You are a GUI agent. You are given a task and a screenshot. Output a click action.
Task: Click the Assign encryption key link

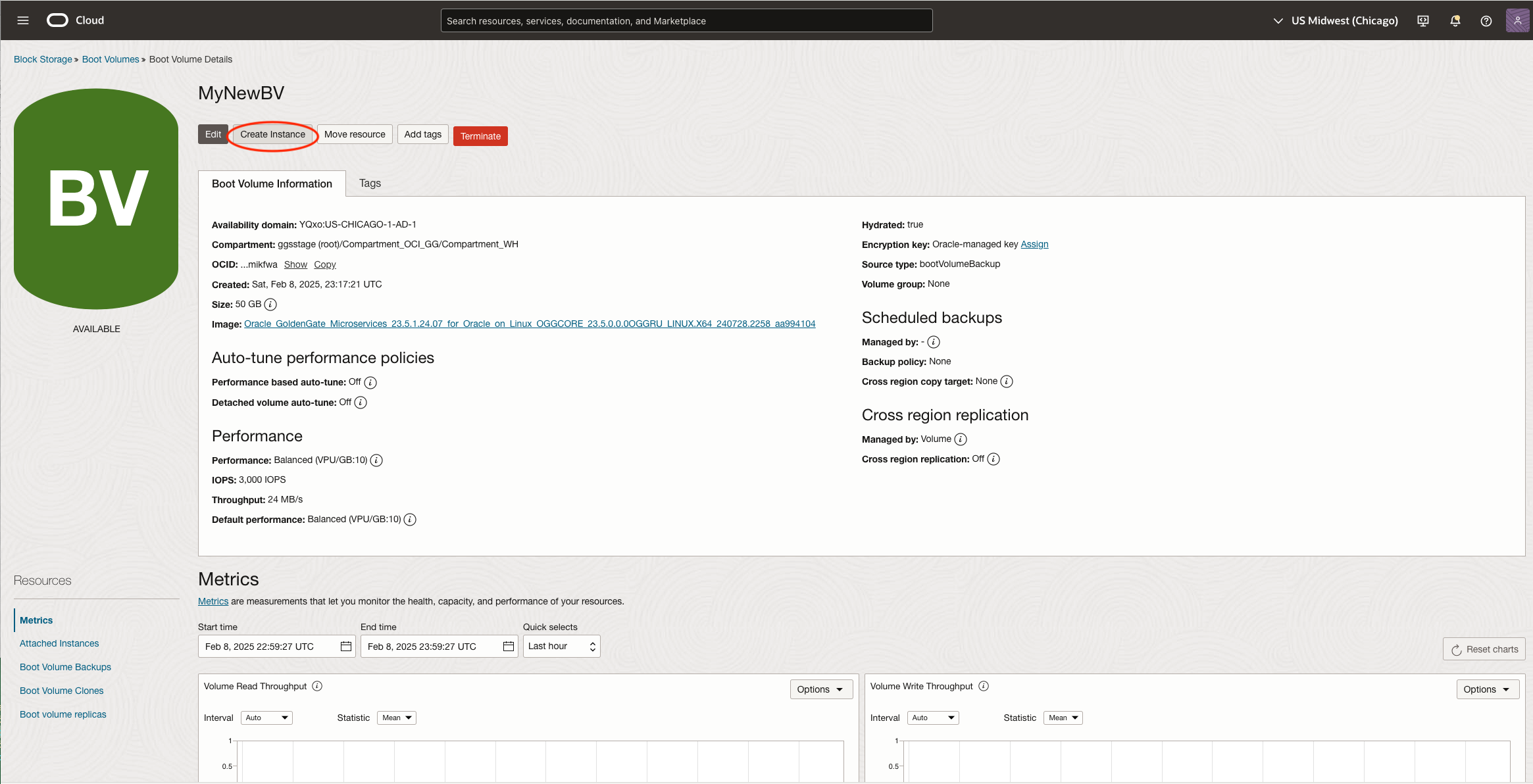click(1034, 244)
